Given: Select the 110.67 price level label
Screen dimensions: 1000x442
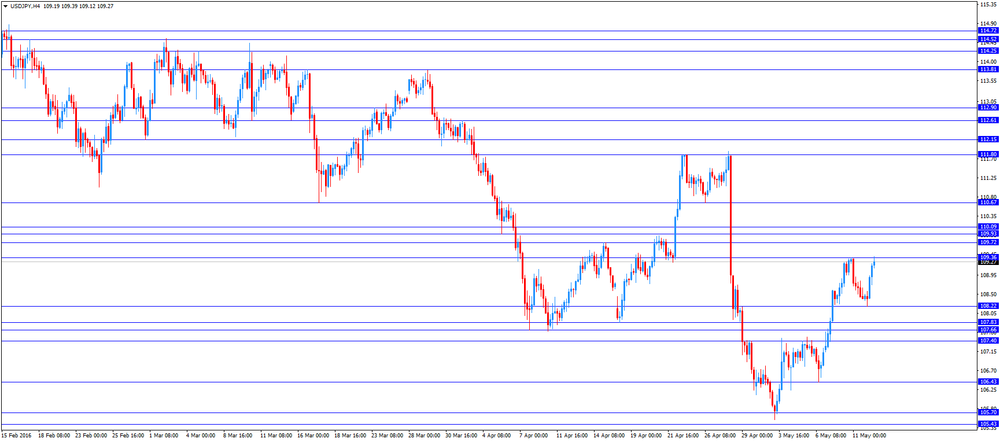Looking at the screenshot, I should [x=987, y=202].
